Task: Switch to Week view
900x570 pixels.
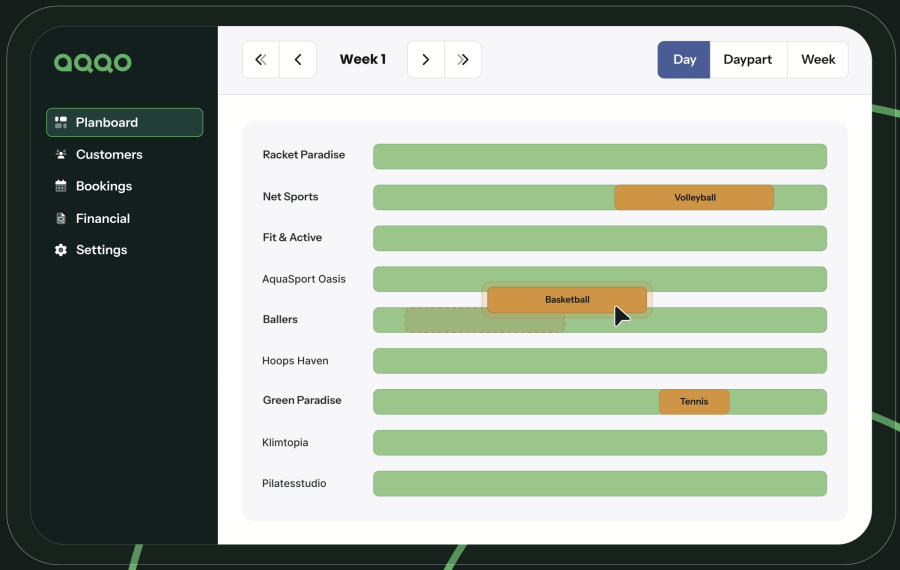Action: coord(818,60)
